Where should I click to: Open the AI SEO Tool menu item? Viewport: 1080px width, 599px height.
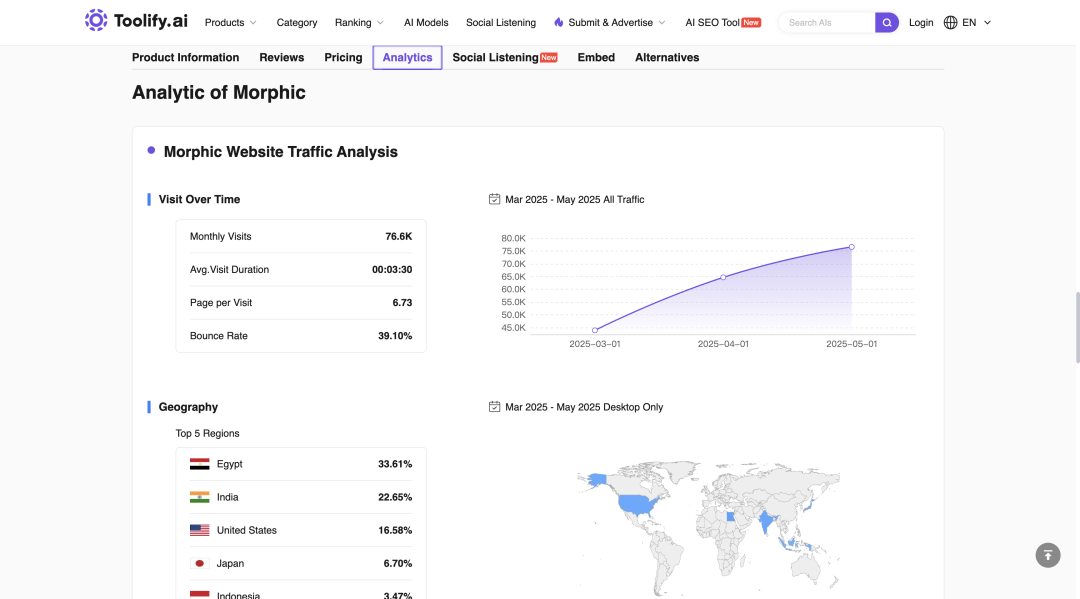pos(712,23)
